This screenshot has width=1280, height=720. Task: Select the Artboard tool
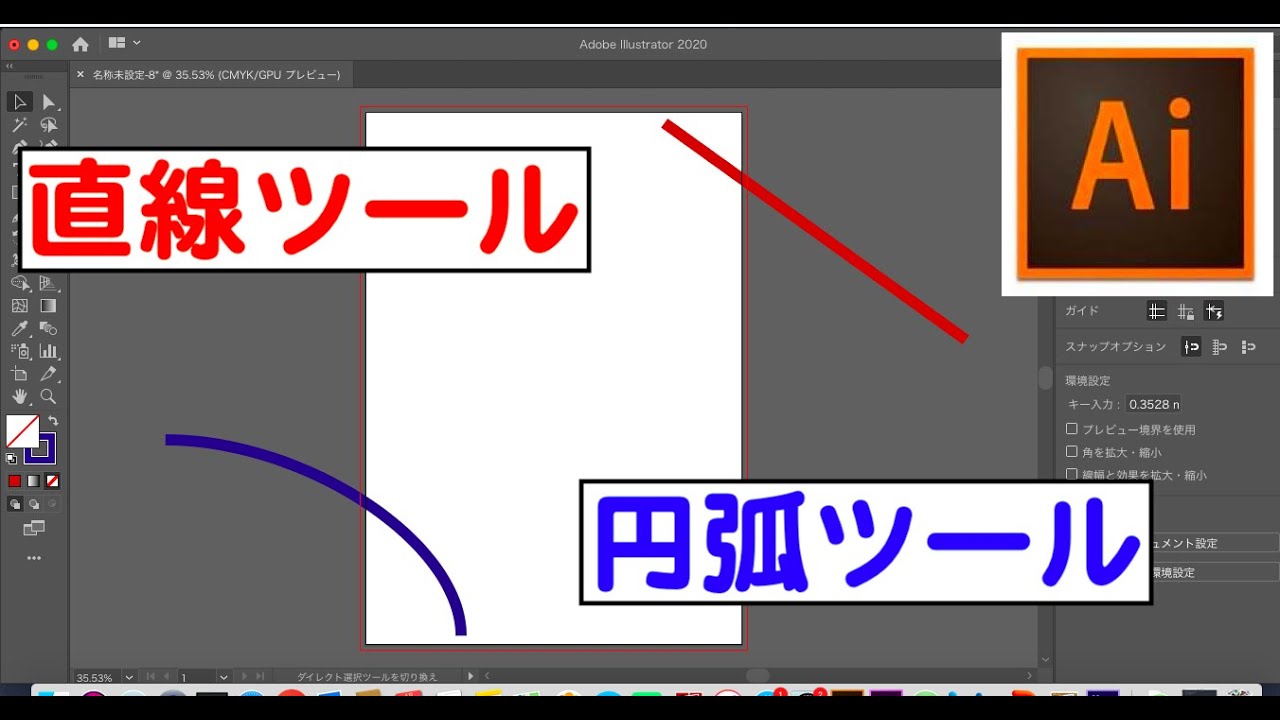[x=19, y=374]
